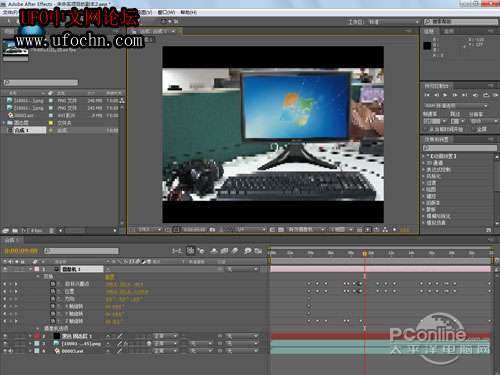Hide the black solid layer 2 eye toggle
Screen dimensions: 500x375
tap(5, 336)
